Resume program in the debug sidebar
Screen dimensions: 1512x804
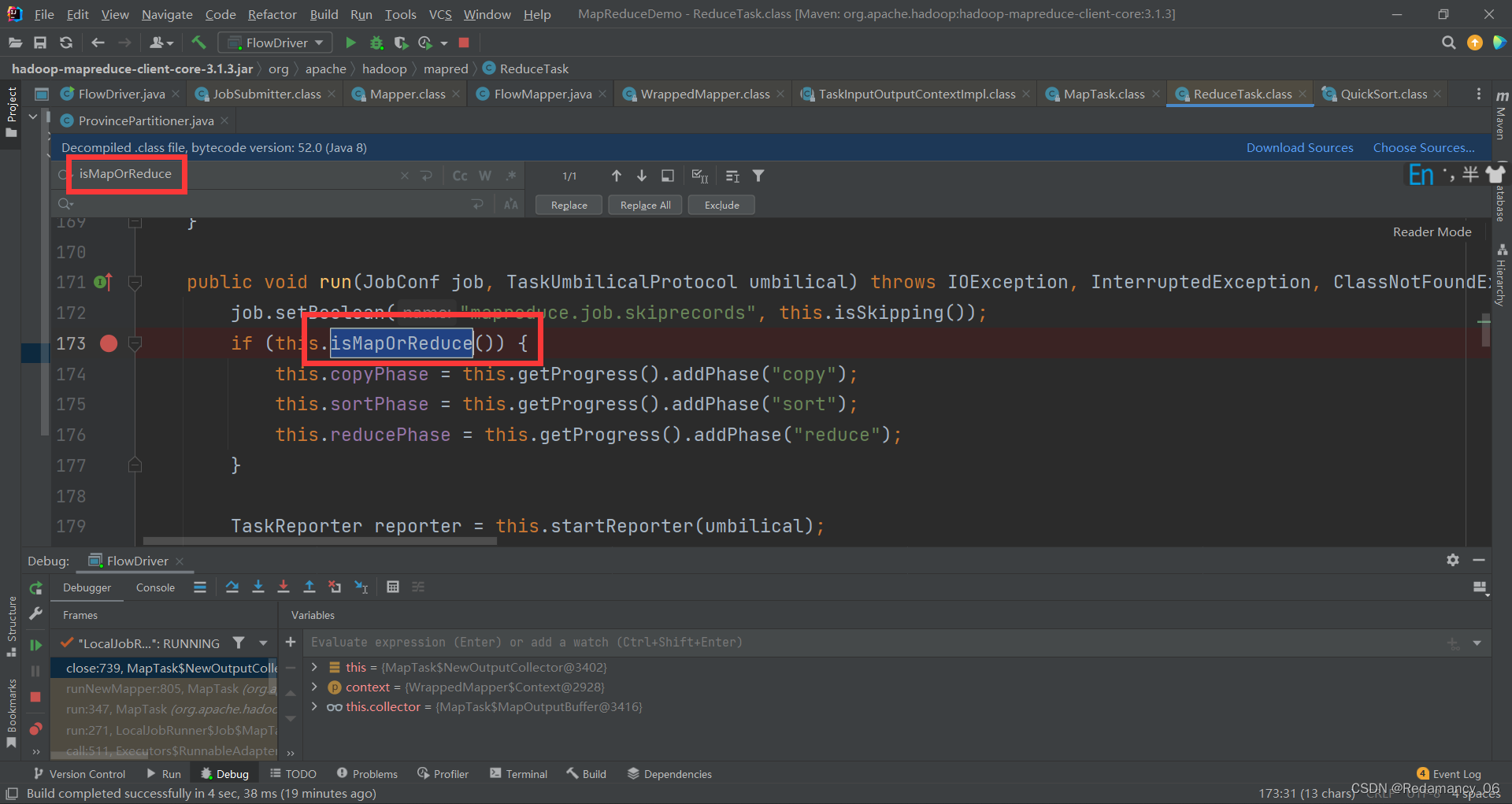[35, 645]
